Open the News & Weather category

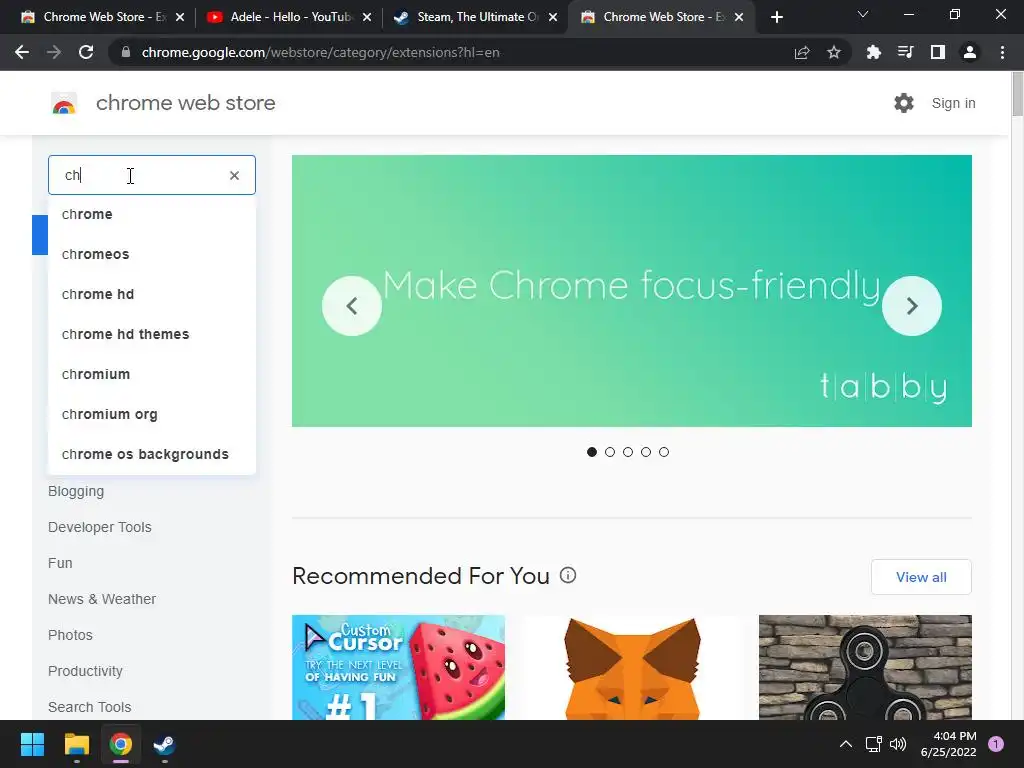tap(102, 599)
